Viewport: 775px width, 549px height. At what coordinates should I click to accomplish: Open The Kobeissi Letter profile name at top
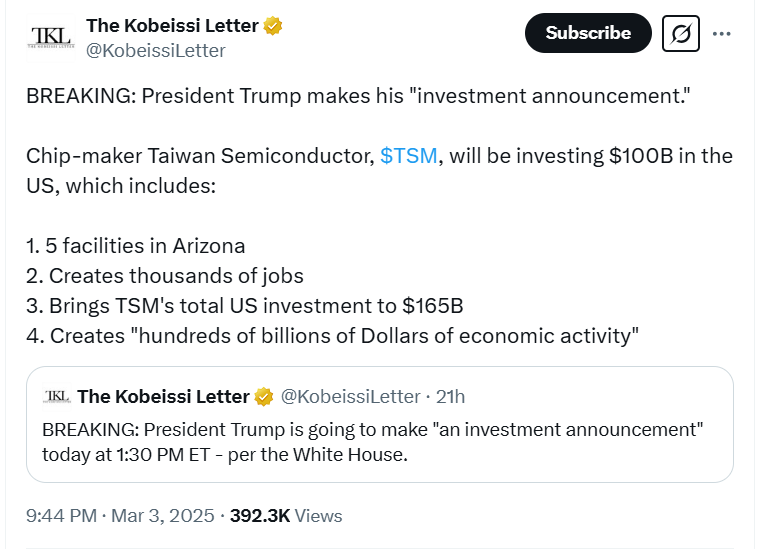click(x=173, y=26)
